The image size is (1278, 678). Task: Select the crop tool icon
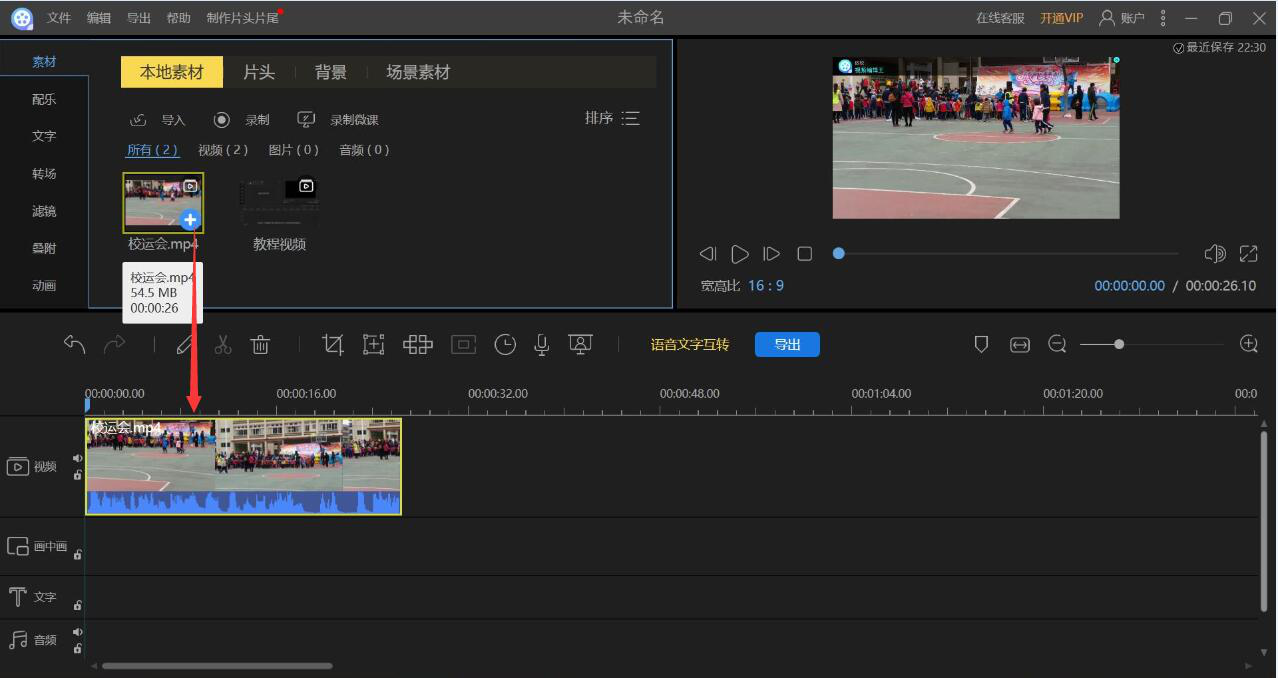pyautogui.click(x=333, y=345)
